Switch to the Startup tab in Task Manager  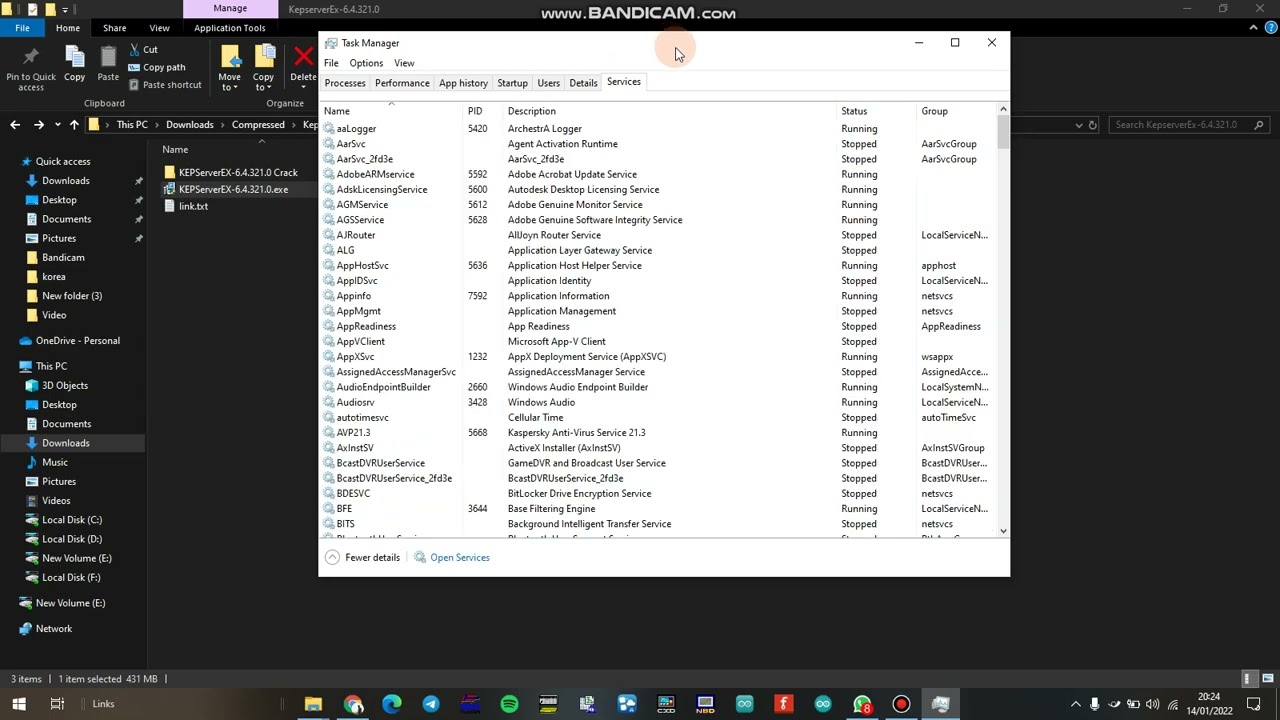coord(512,83)
